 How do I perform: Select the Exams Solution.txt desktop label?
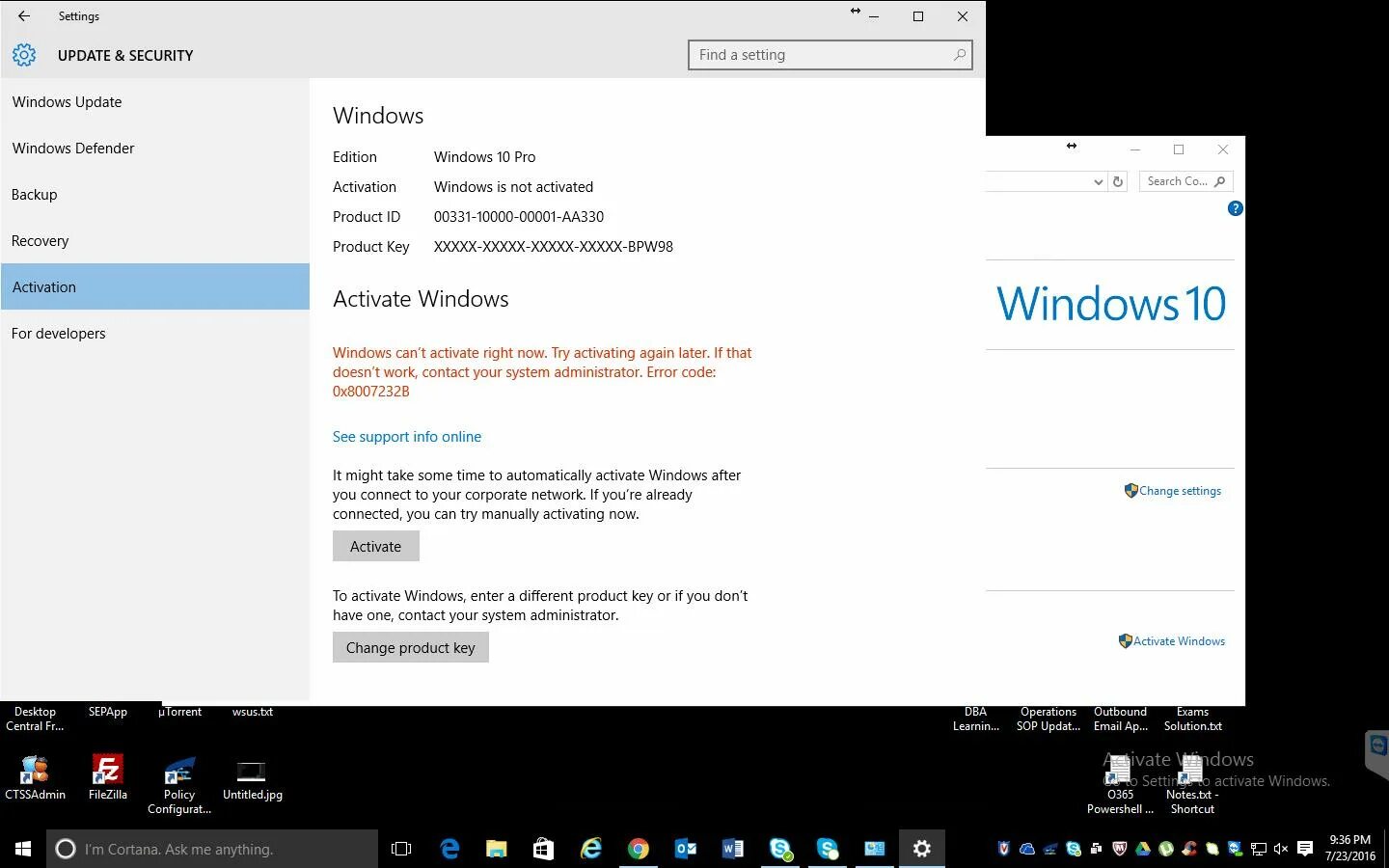pos(1193,719)
